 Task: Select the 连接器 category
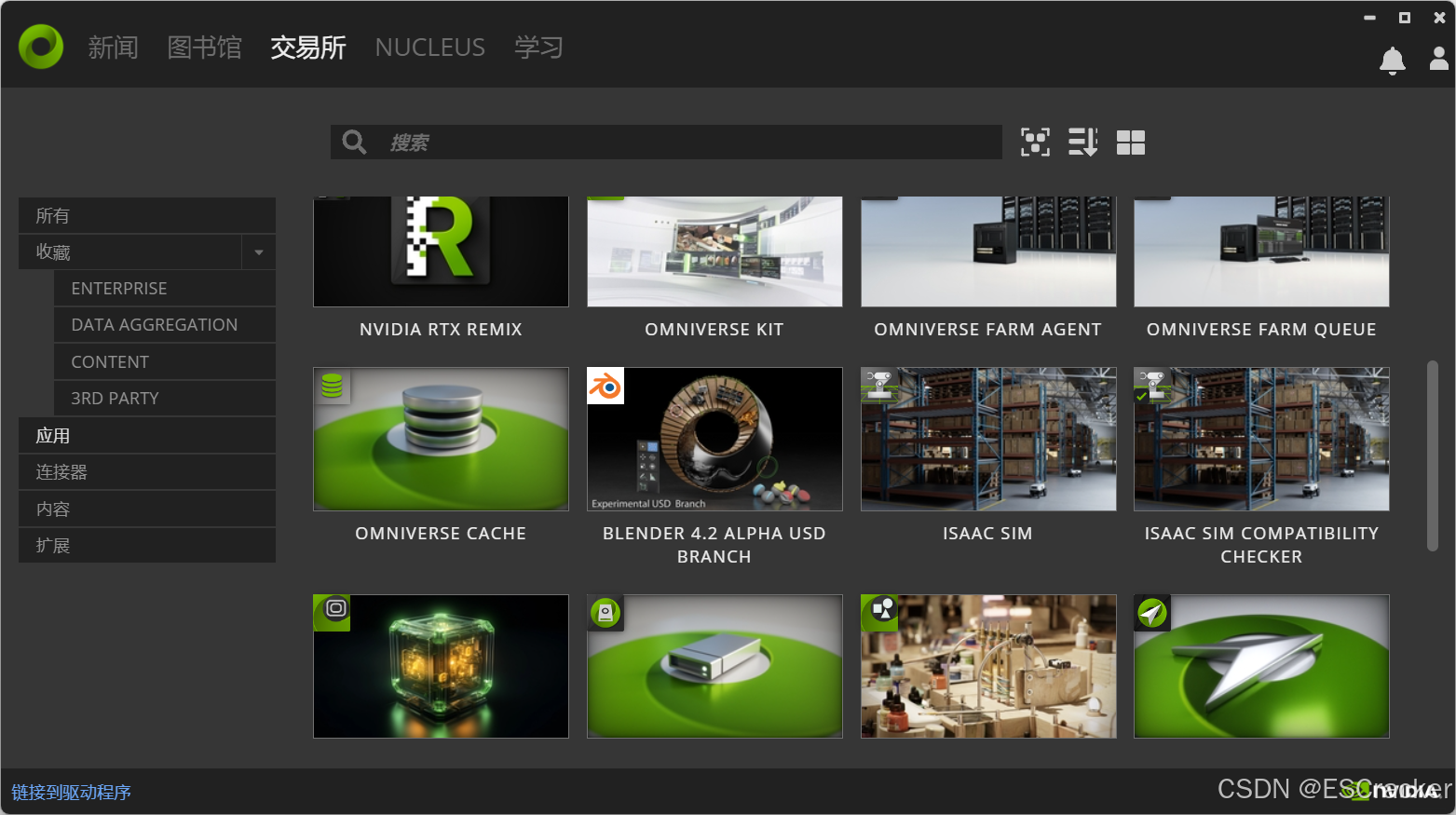pos(147,472)
